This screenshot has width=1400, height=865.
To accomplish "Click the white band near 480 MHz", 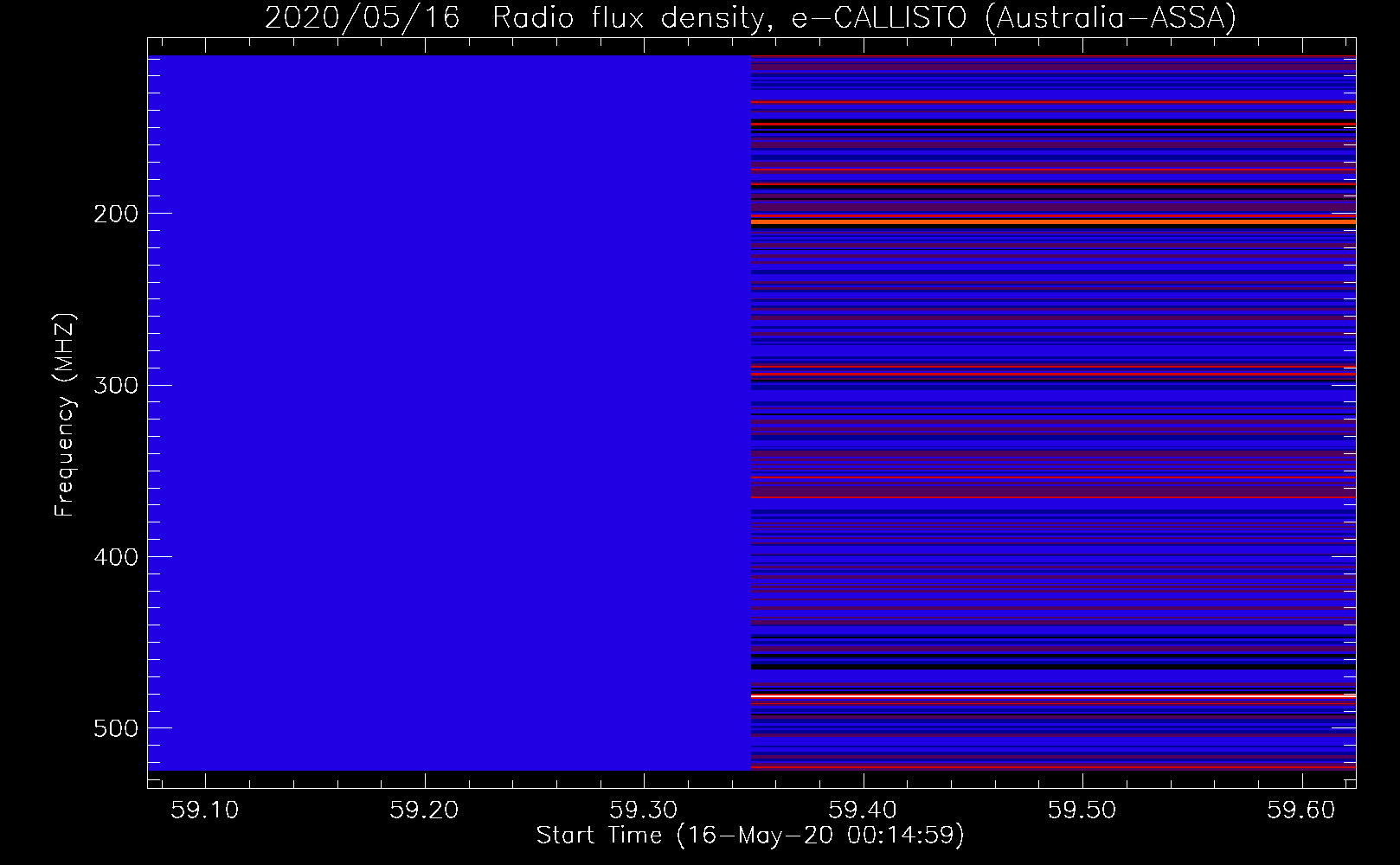I will 1053,696.
